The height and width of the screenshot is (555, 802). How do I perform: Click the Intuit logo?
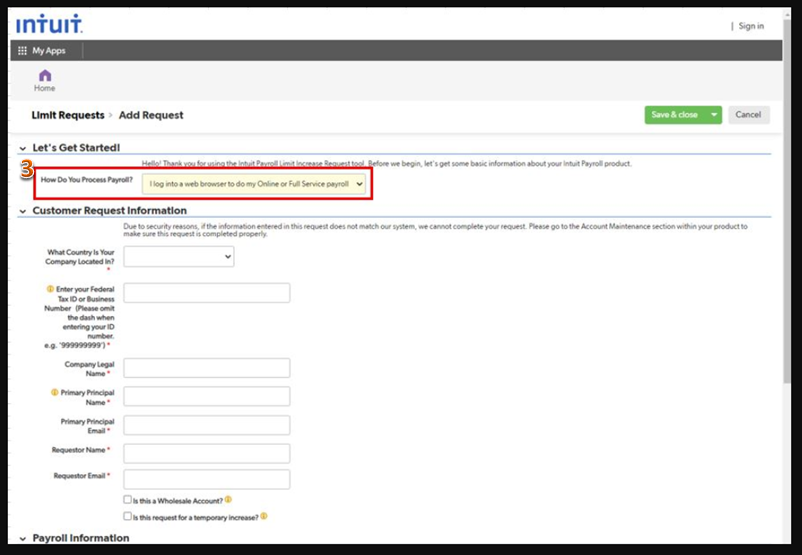click(x=49, y=24)
